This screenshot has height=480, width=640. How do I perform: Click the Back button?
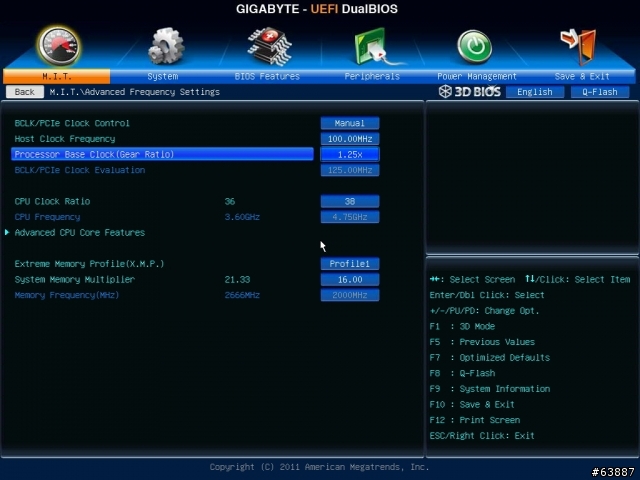click(x=24, y=92)
